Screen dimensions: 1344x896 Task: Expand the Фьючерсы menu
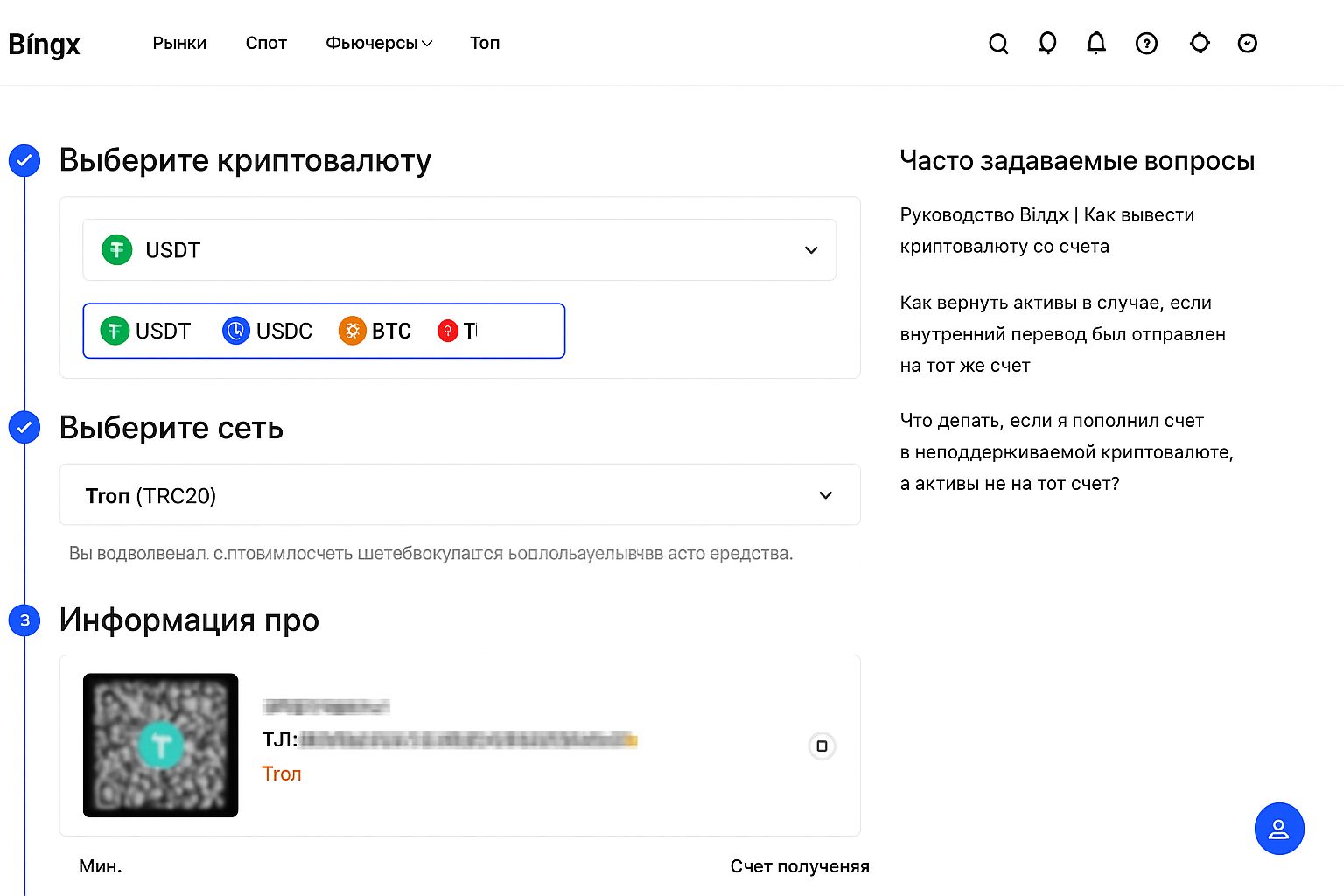[x=379, y=43]
